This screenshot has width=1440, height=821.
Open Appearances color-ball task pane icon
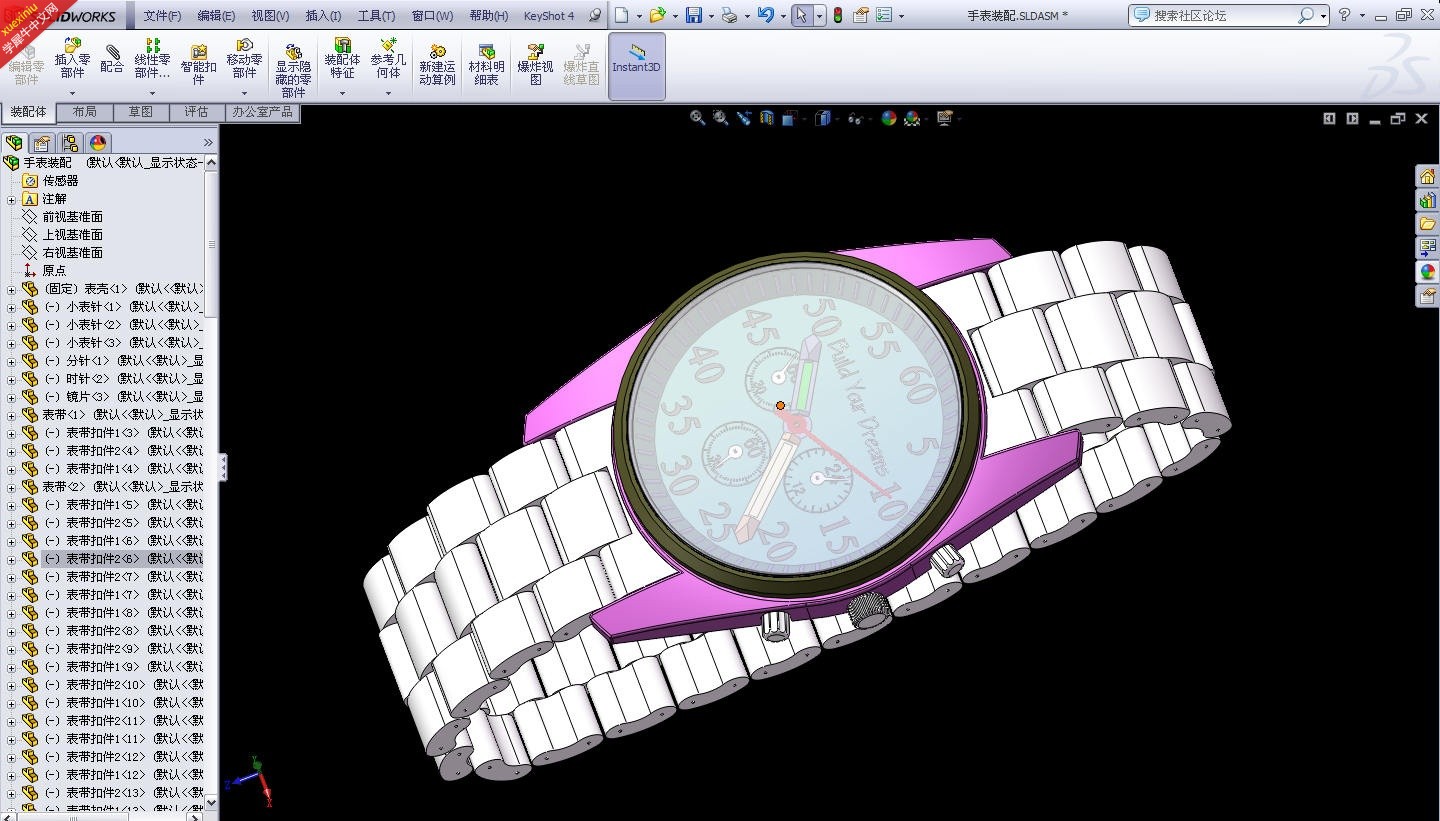(1427, 272)
